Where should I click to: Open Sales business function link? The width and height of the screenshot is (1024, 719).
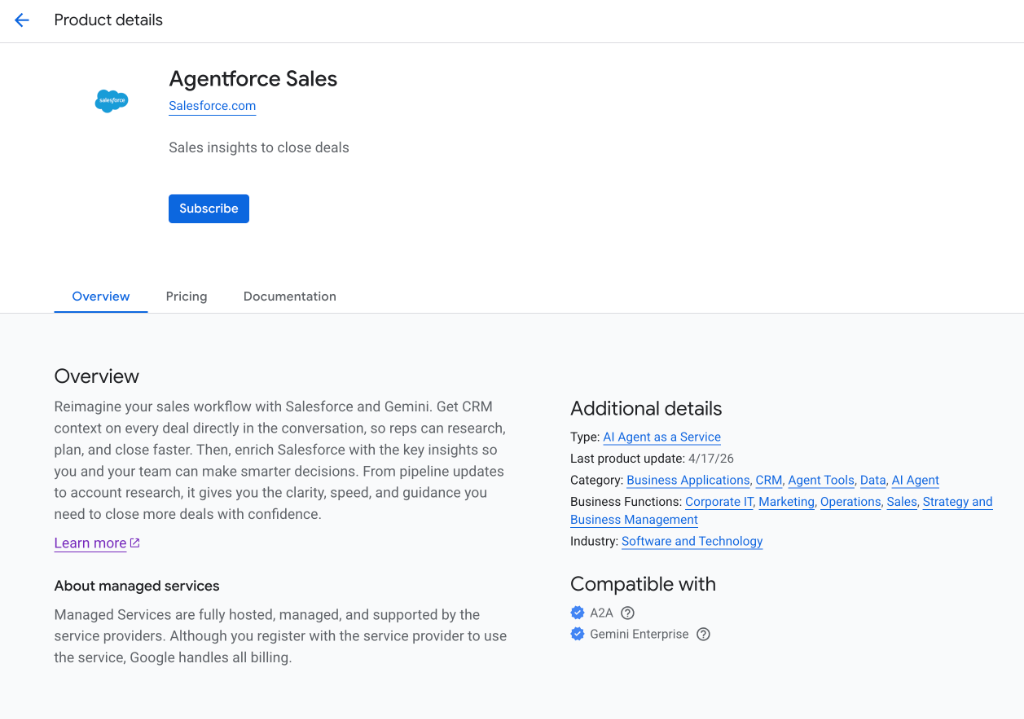(901, 502)
